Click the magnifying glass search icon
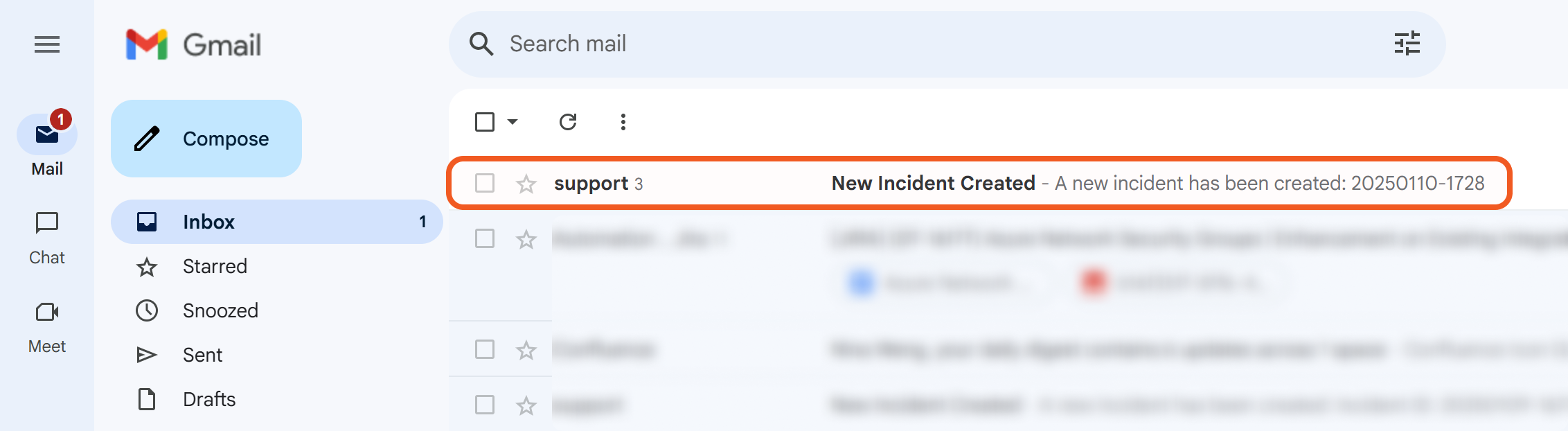1568x431 pixels. pos(481,44)
